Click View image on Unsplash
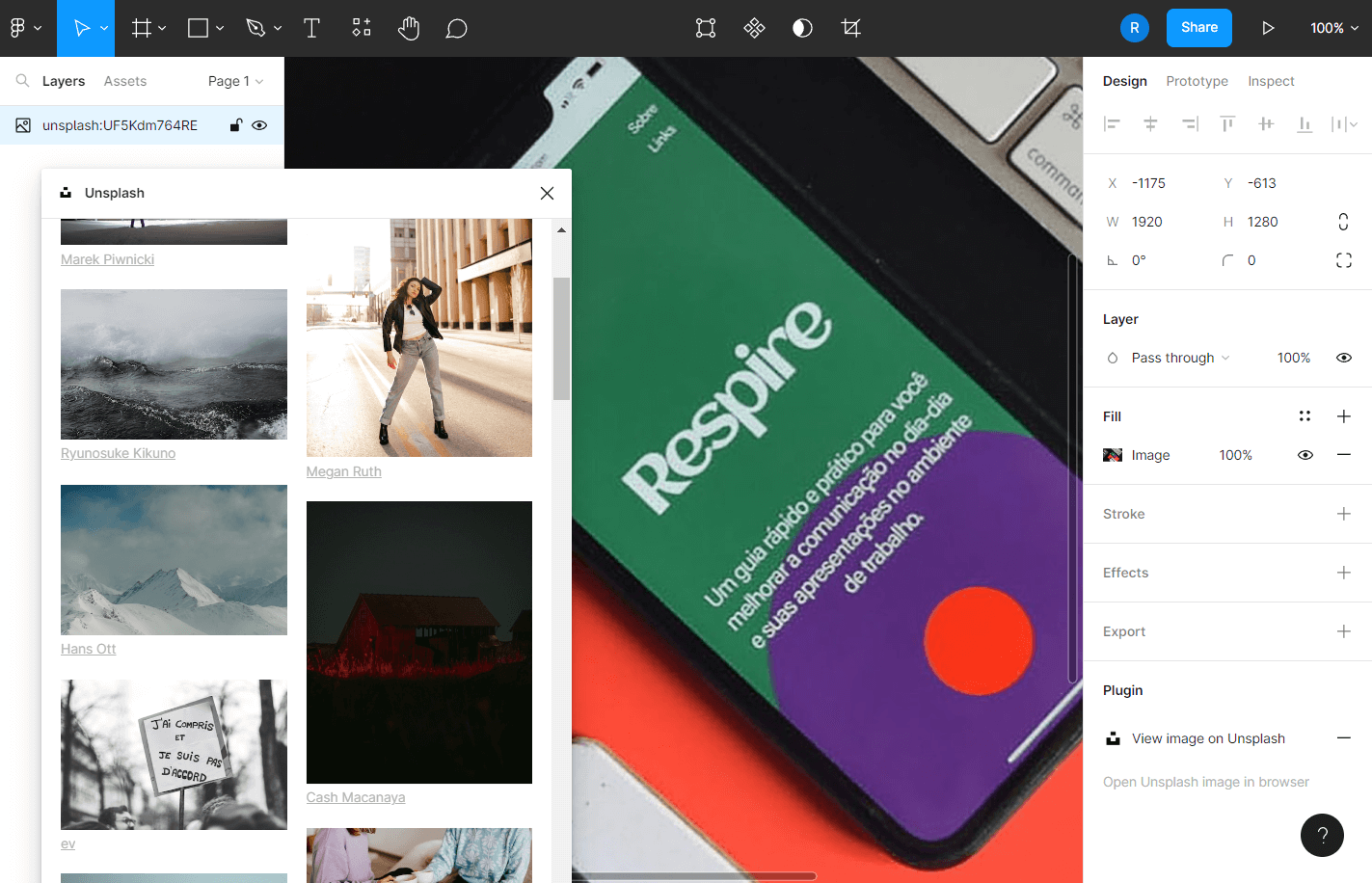The height and width of the screenshot is (883, 1372). (1208, 738)
